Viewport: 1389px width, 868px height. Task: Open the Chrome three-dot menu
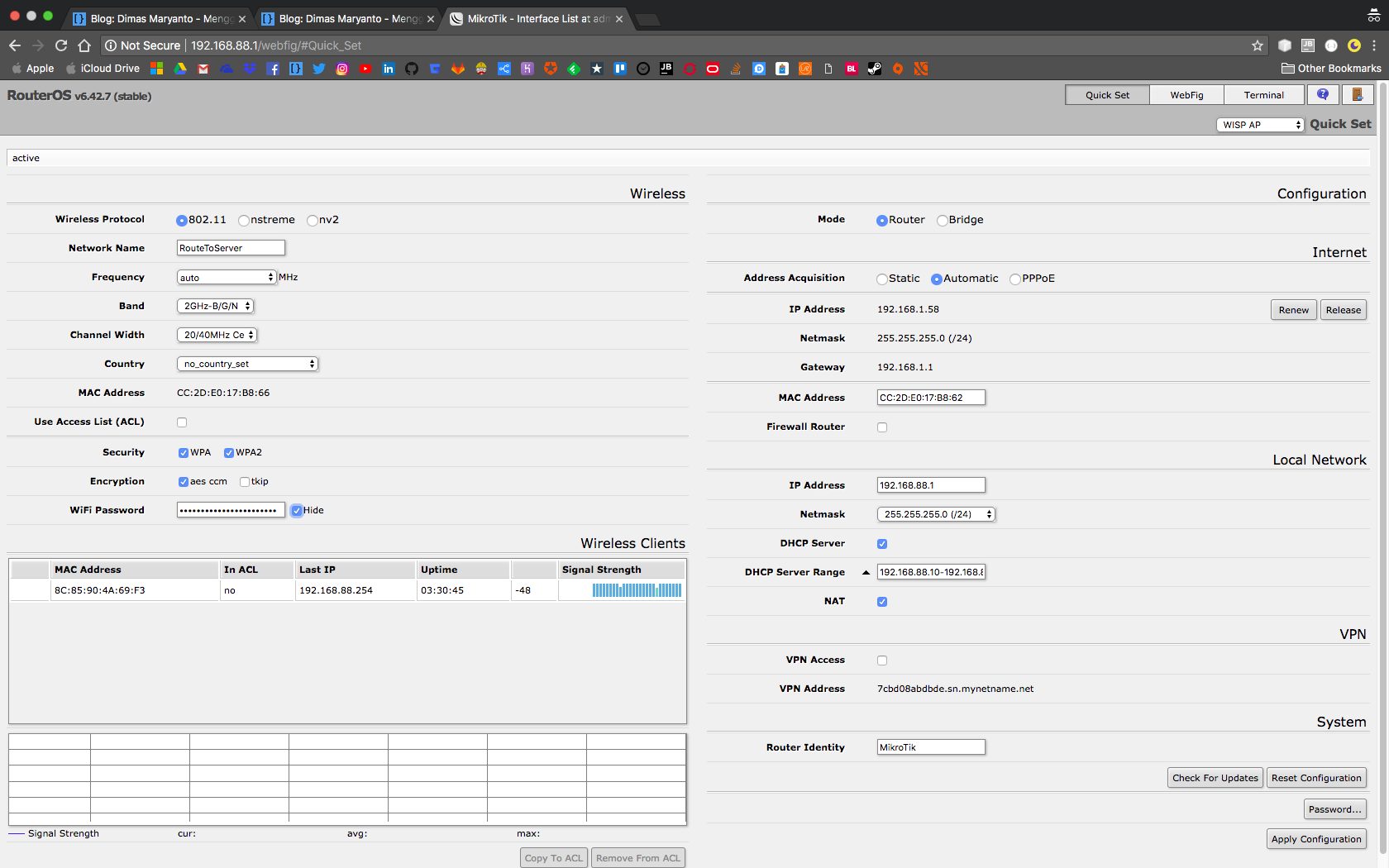1375,45
